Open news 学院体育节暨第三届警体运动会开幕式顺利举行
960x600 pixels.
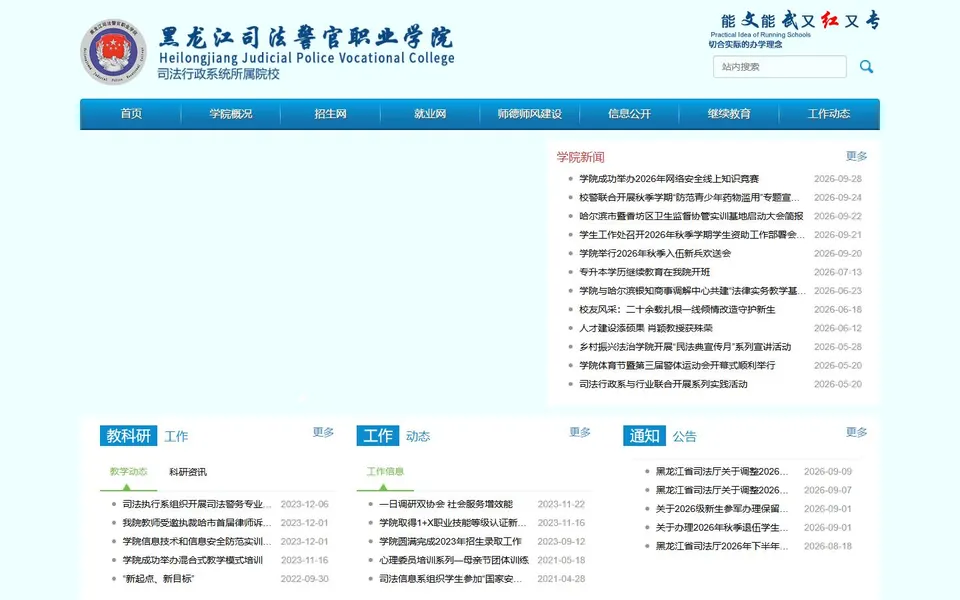[x=677, y=366]
